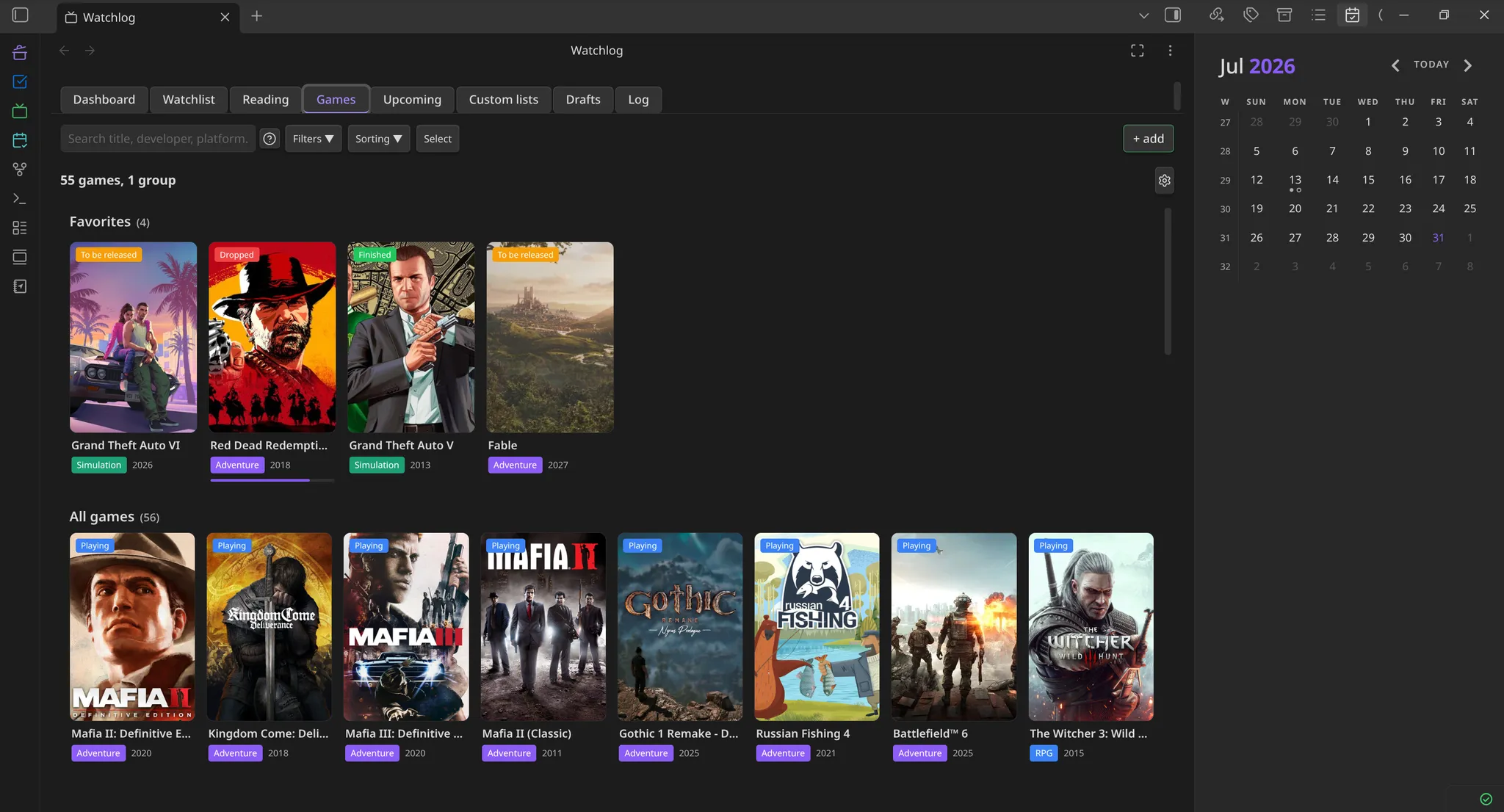Click the checklist ribbon icon
Viewport: 1504px width, 812px height.
[20, 228]
